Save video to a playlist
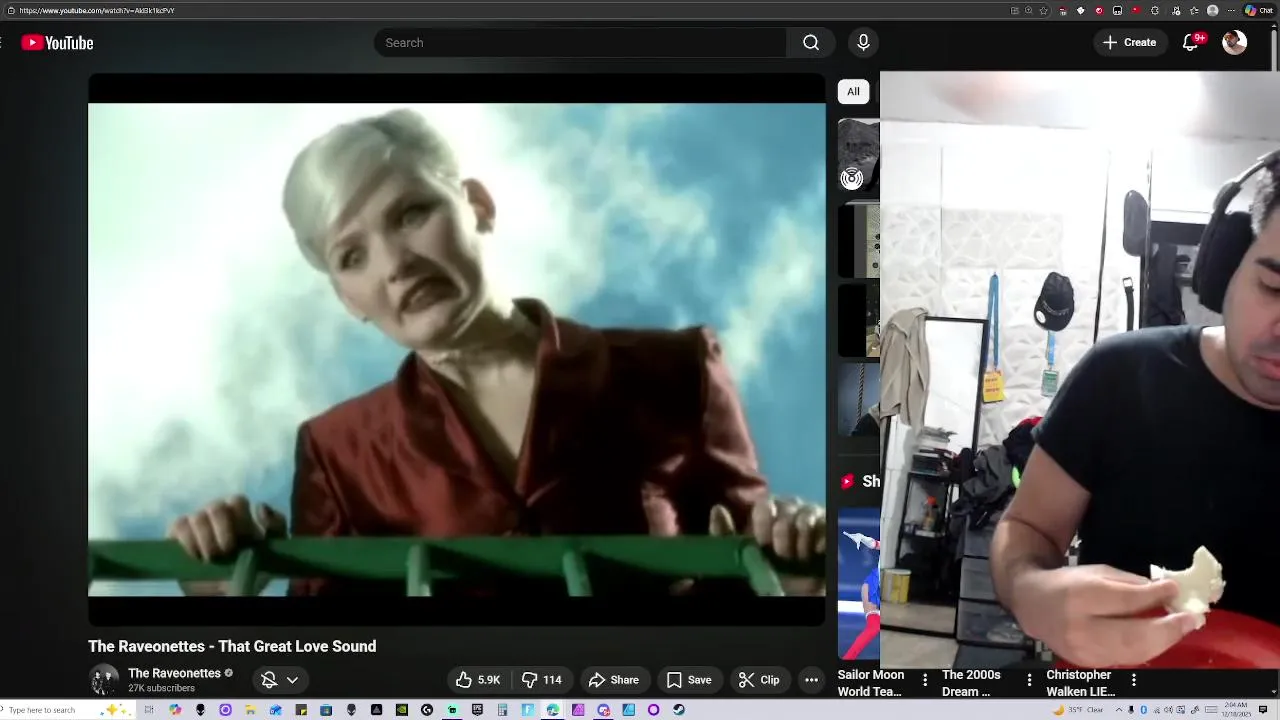 689,680
